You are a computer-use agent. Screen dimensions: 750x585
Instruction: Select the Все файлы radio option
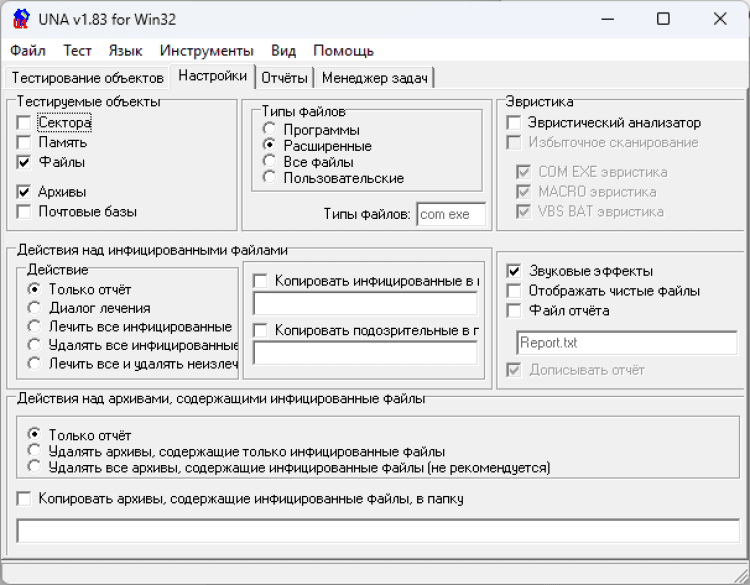(269, 161)
